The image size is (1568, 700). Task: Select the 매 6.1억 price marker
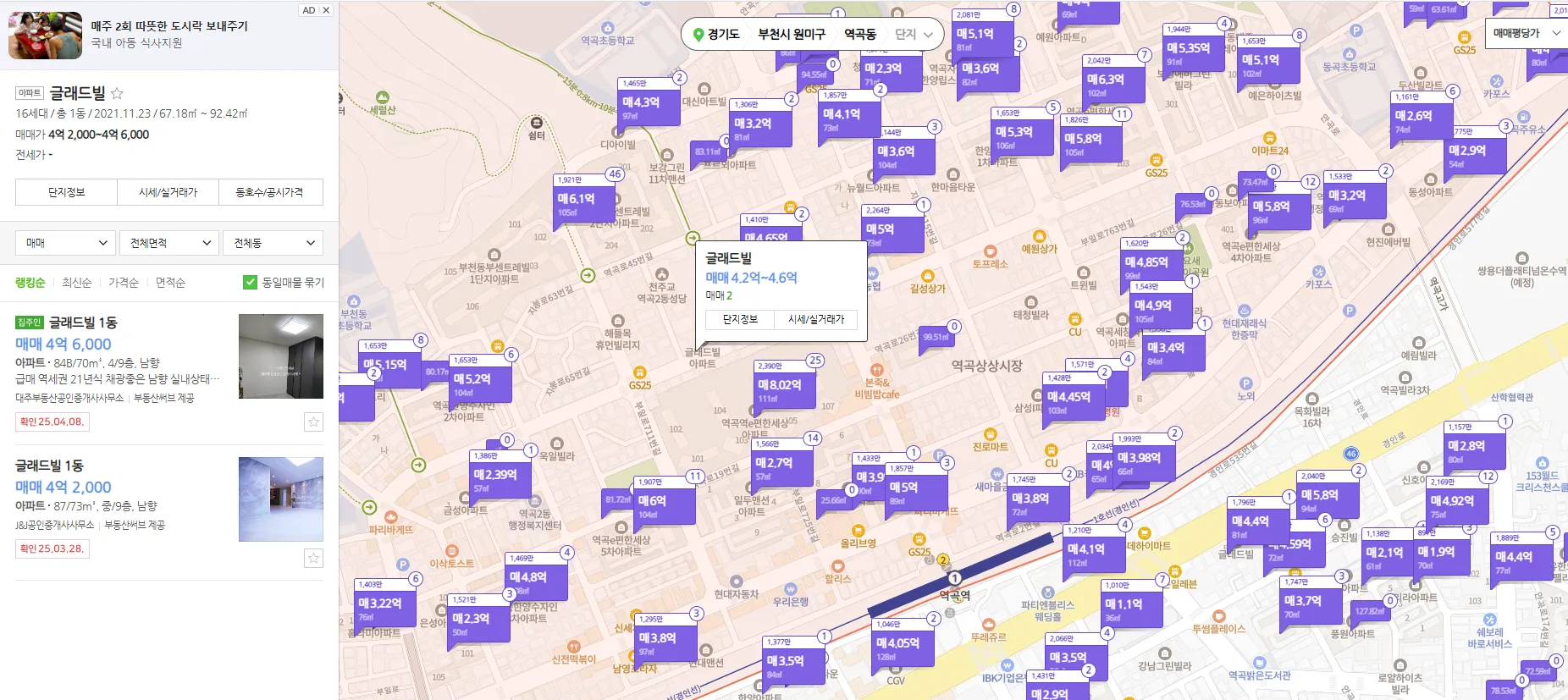[576, 199]
